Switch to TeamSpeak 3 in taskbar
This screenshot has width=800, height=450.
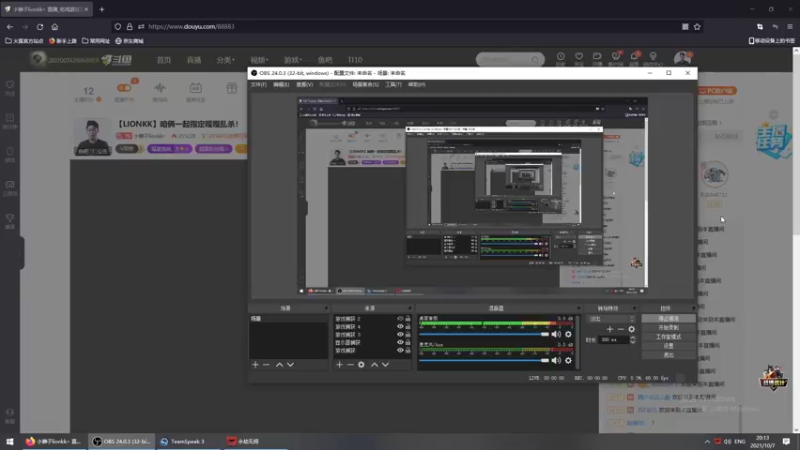tap(187, 441)
